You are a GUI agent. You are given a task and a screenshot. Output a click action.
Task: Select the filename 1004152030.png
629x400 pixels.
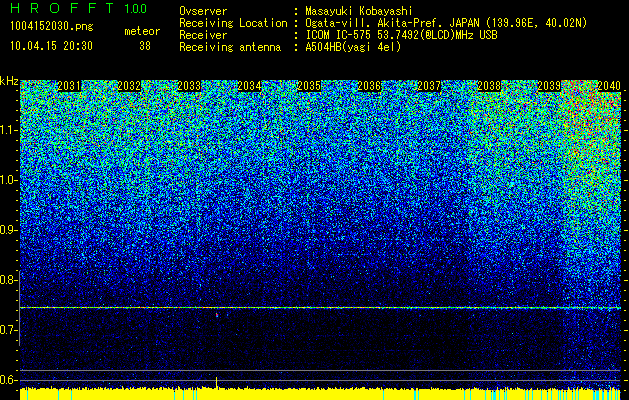(x=52, y=27)
